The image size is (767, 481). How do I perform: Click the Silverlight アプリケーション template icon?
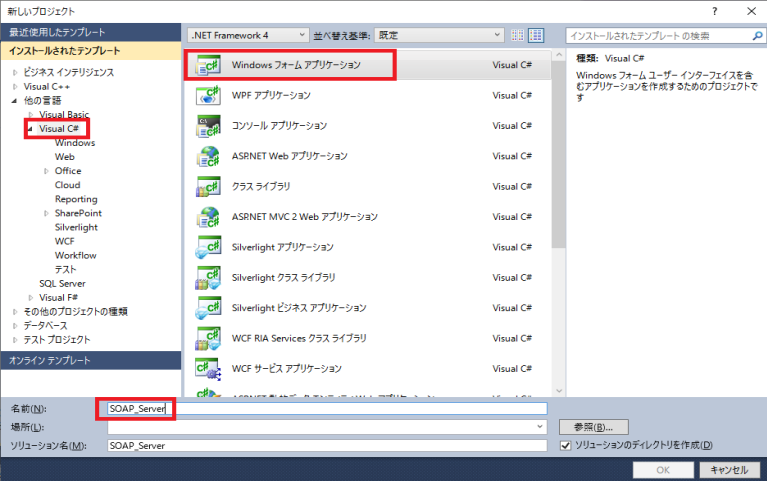(208, 247)
